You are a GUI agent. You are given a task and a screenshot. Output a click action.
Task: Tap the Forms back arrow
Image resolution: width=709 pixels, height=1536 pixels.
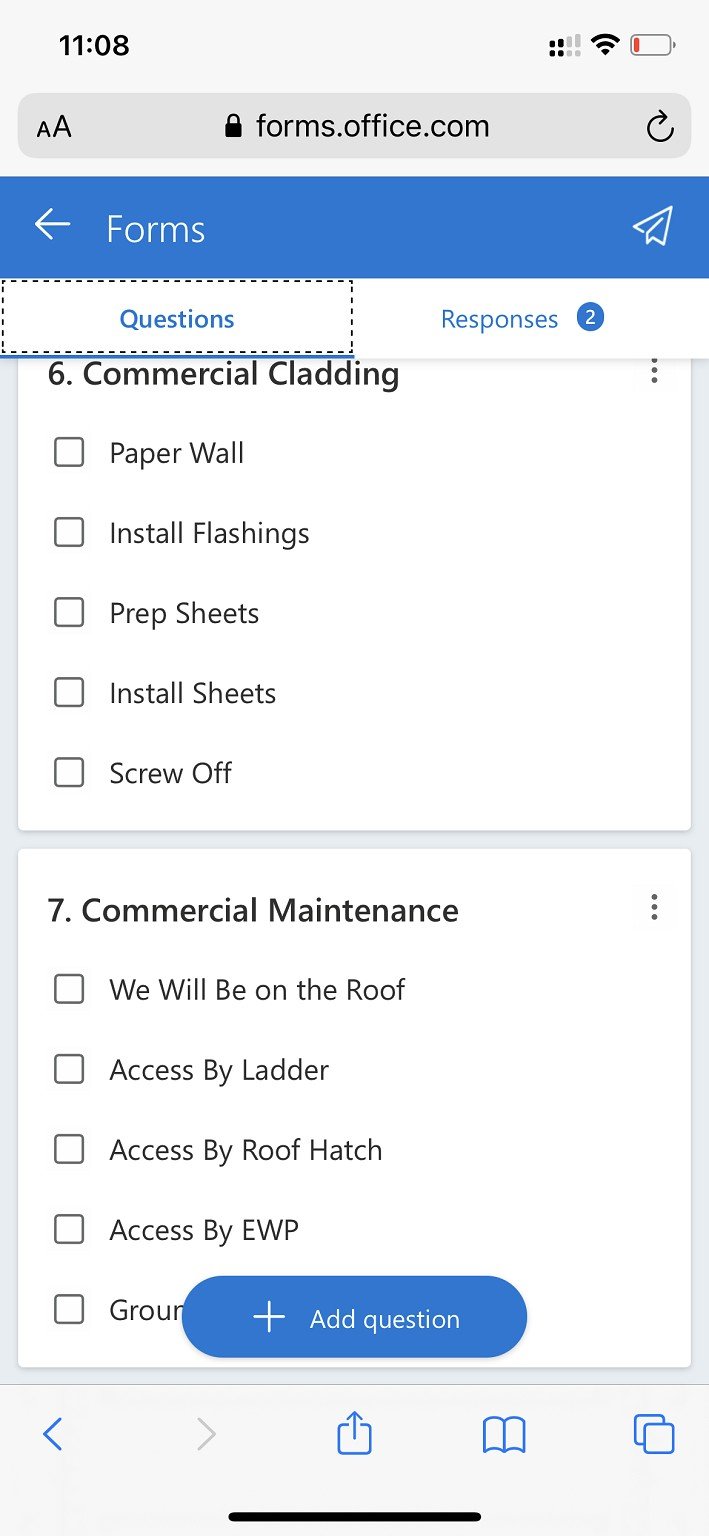pyautogui.click(x=53, y=225)
